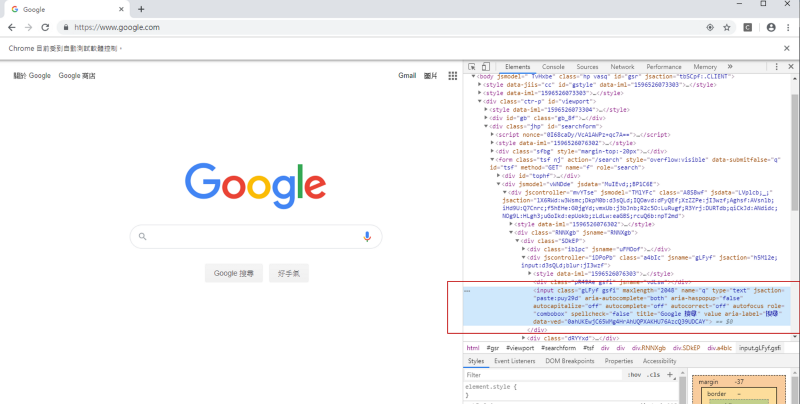The image size is (800, 404).
Task: Open the Chrome three-dot menu
Action: coord(788,28)
